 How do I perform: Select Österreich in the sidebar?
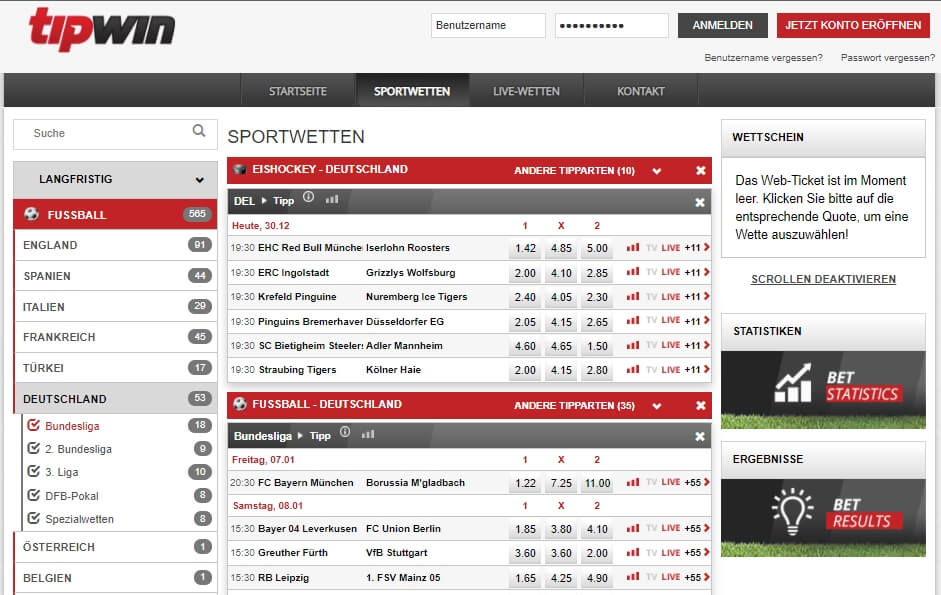coord(115,547)
